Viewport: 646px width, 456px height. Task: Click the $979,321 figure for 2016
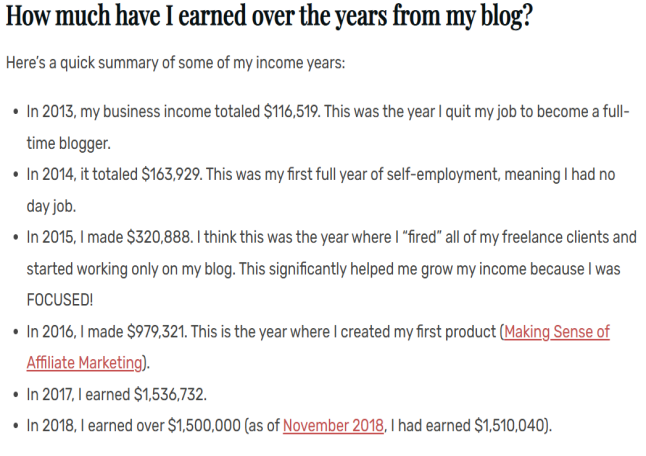pyautogui.click(x=157, y=332)
